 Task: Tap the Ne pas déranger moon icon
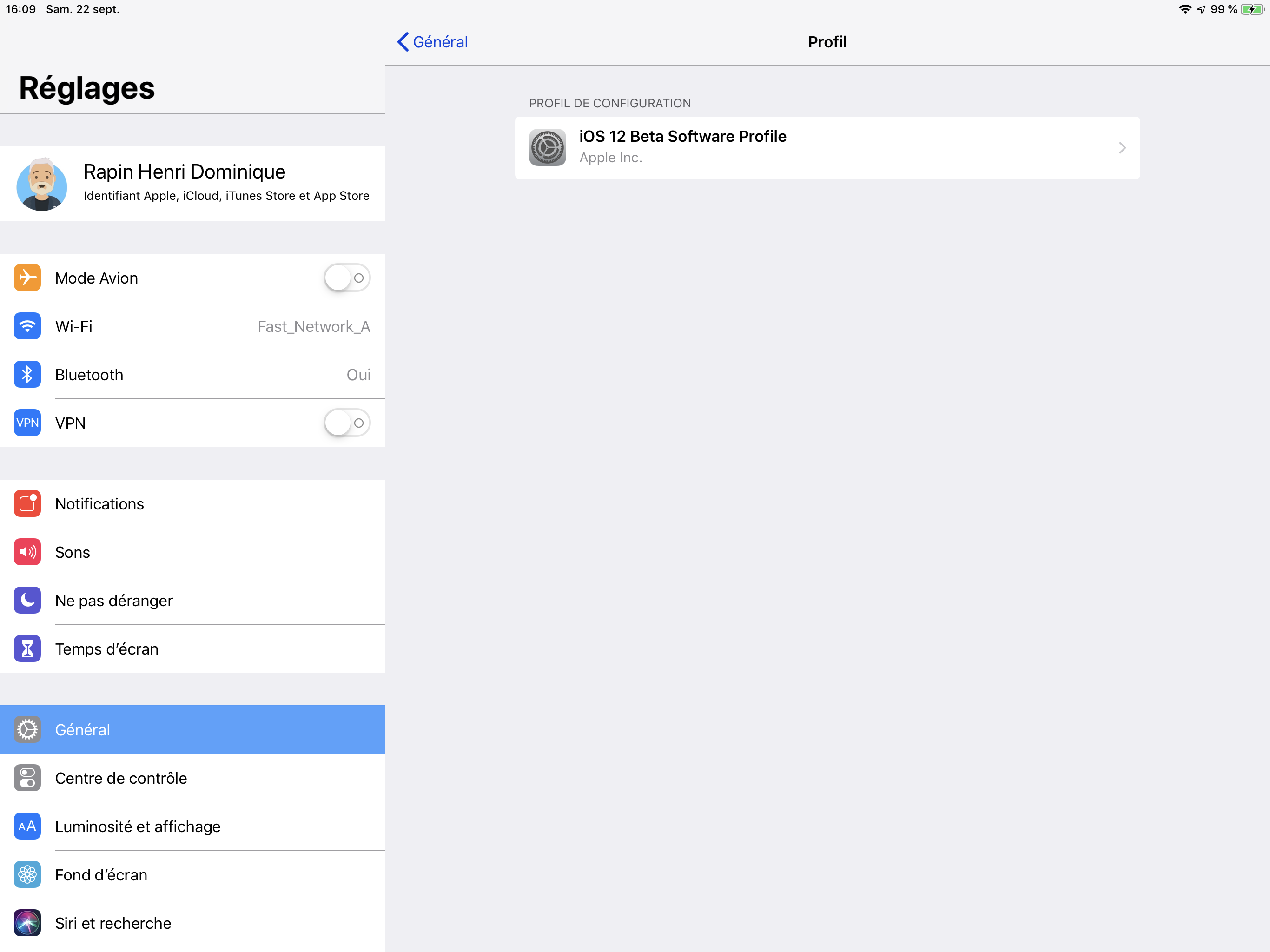click(27, 600)
